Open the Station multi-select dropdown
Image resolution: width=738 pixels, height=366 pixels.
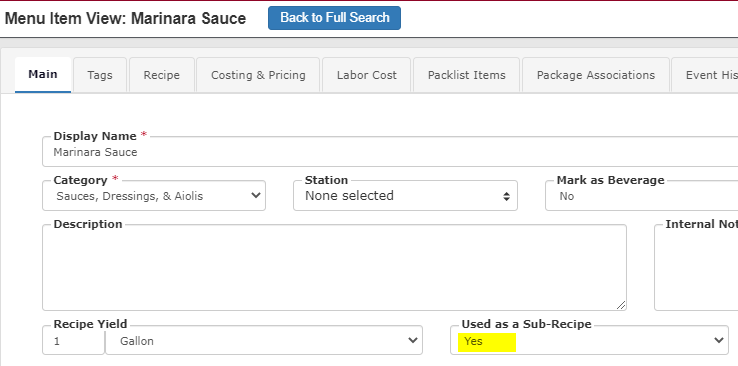point(405,196)
